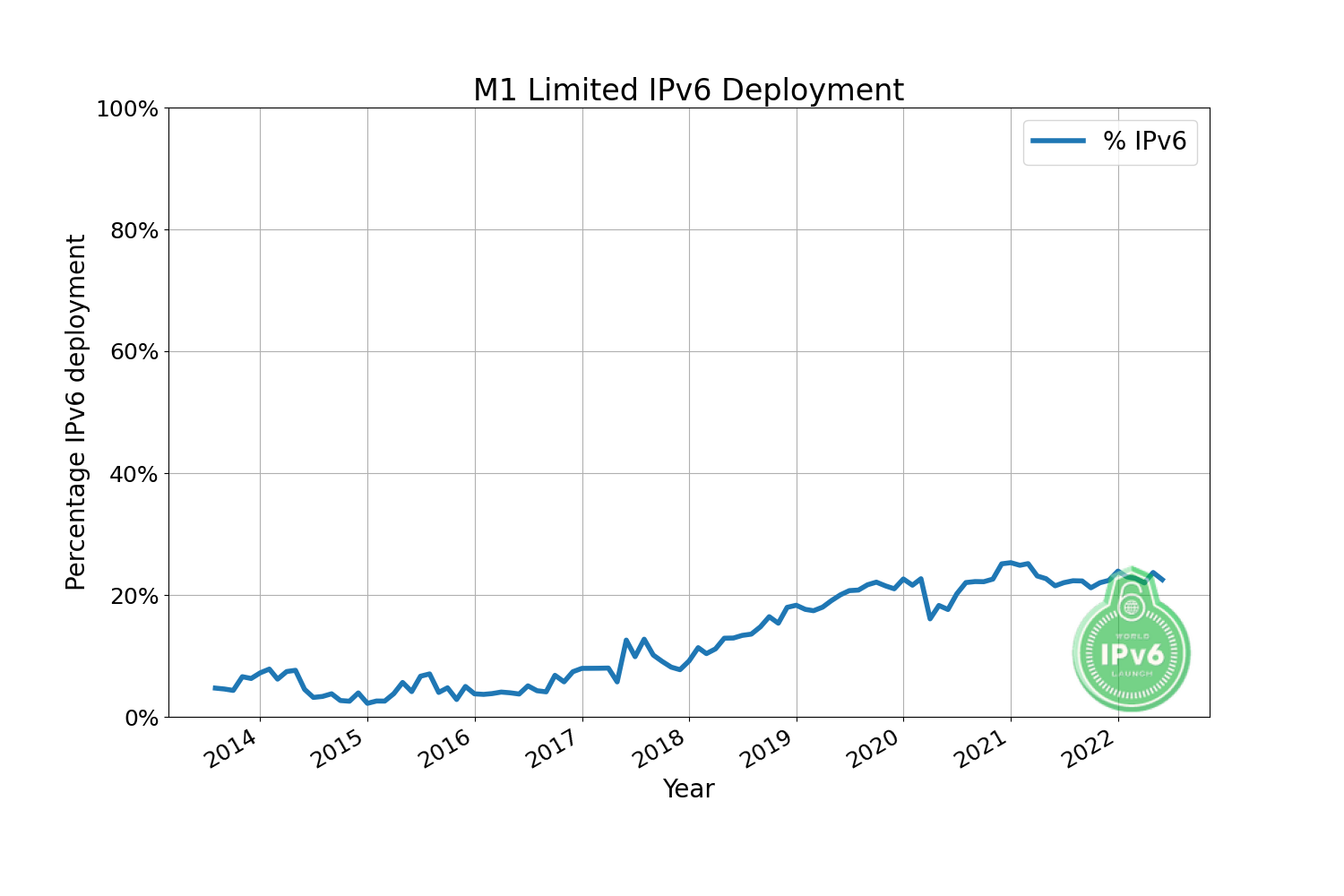Click the "Percentage IPv6 deployment" y-axis label
1344x896 pixels.
pos(76,412)
